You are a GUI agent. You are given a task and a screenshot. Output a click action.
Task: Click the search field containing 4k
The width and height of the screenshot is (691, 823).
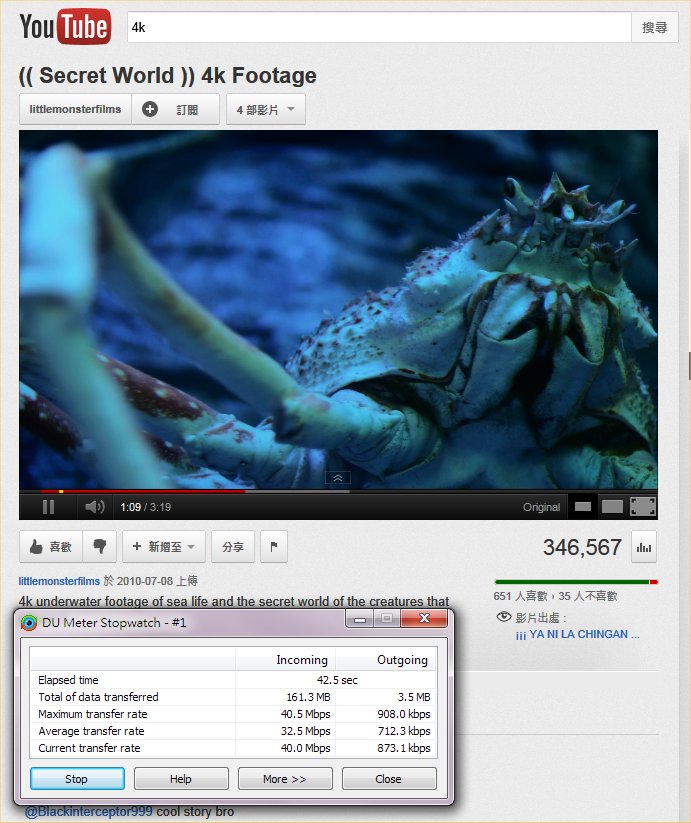click(x=379, y=27)
